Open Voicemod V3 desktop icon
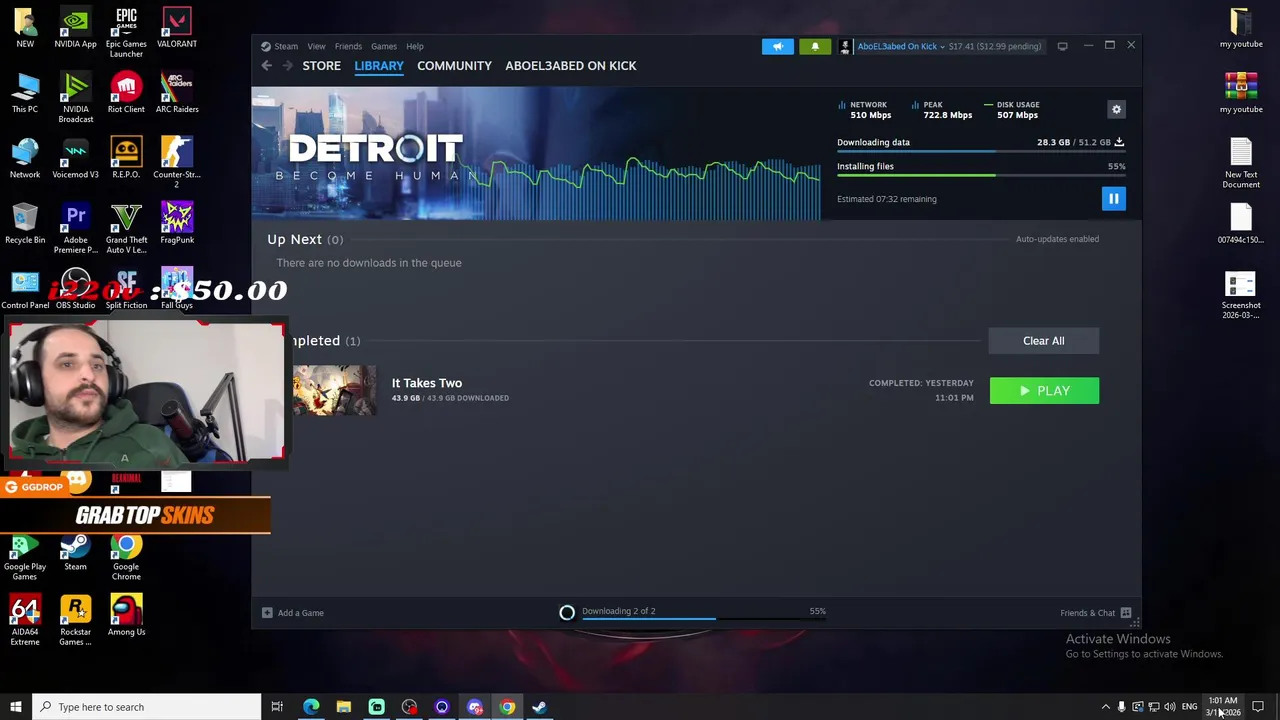Image resolution: width=1280 pixels, height=720 pixels. [x=76, y=159]
